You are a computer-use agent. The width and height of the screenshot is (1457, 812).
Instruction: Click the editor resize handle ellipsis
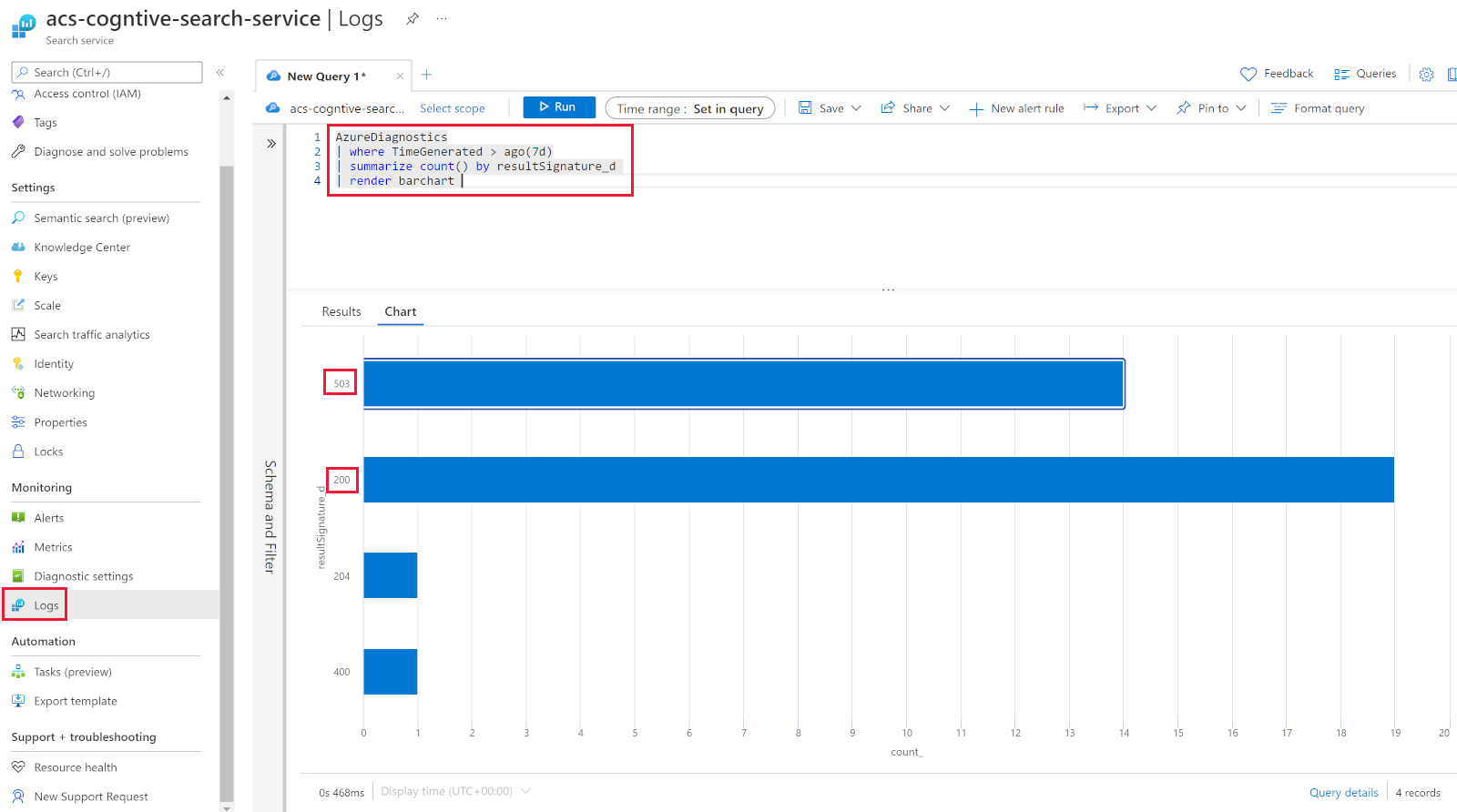888,289
